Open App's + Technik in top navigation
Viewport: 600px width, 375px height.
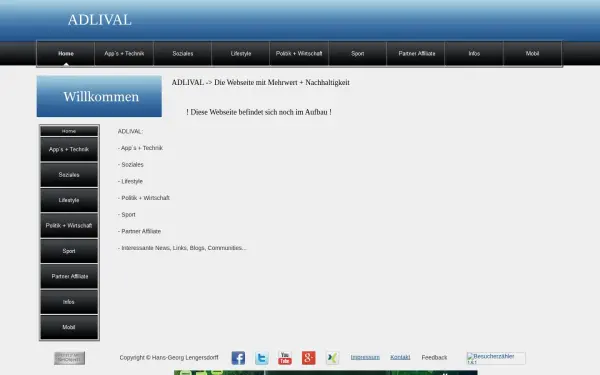pyautogui.click(x=124, y=54)
